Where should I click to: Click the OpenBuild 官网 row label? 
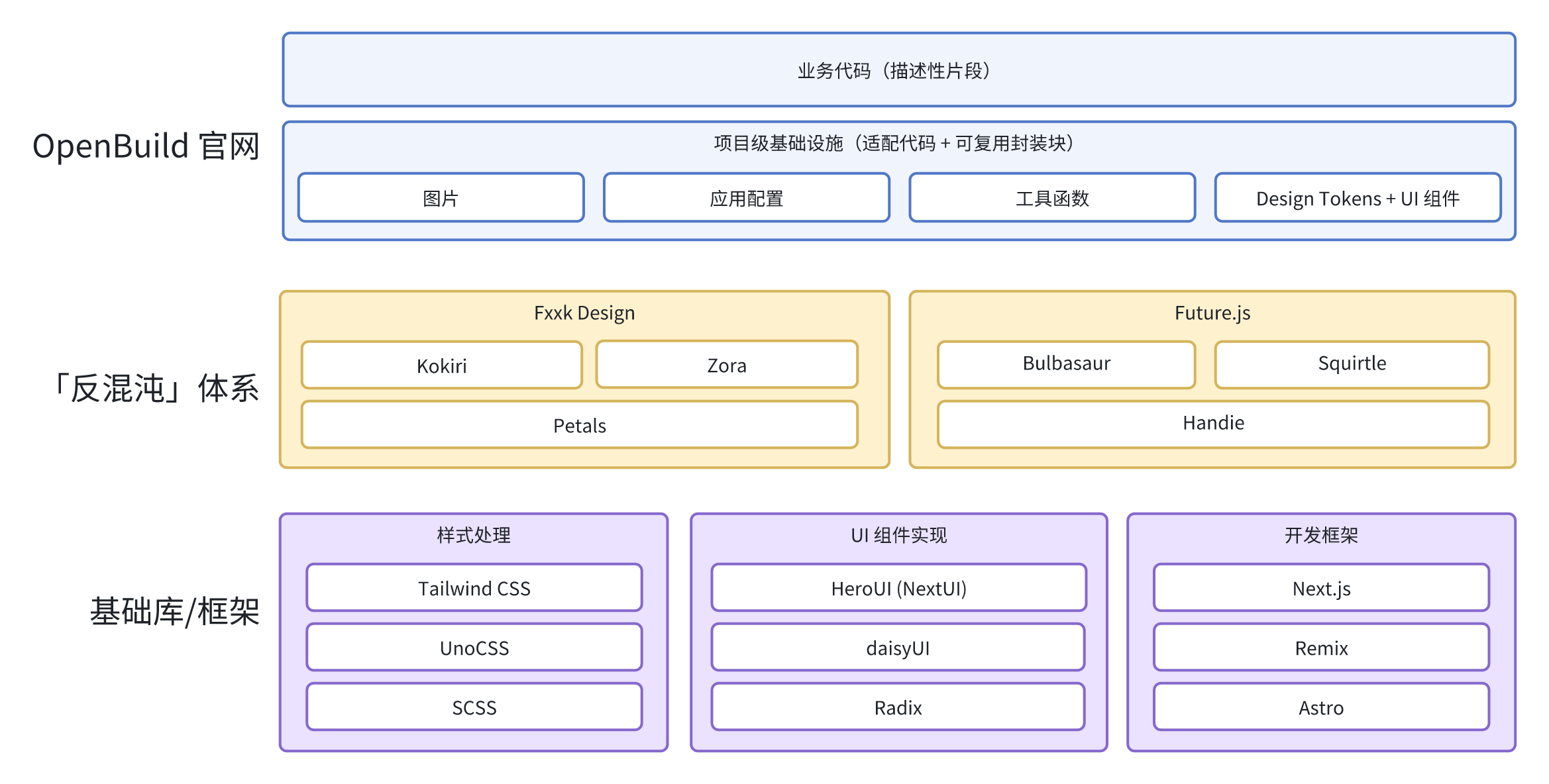point(146,146)
